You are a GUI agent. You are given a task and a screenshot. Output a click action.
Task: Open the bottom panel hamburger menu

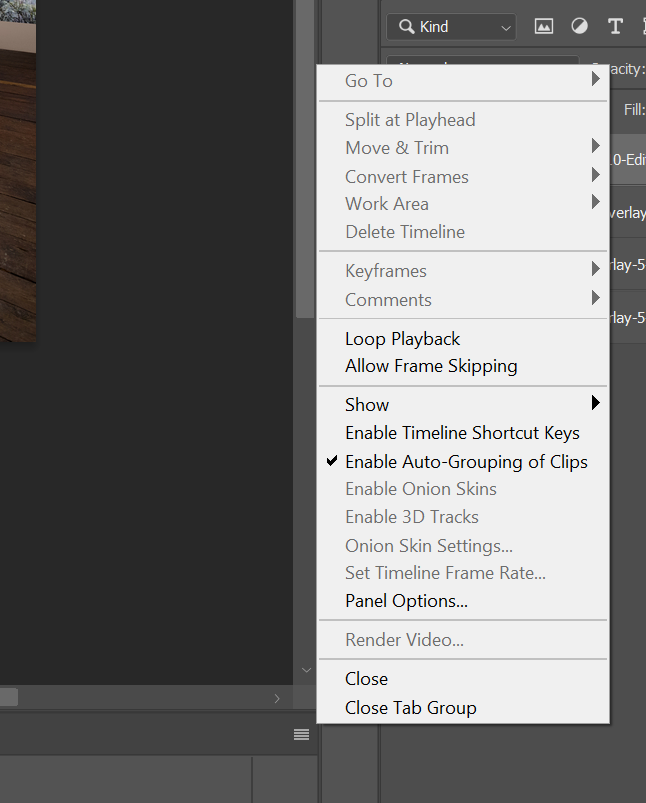coord(301,734)
